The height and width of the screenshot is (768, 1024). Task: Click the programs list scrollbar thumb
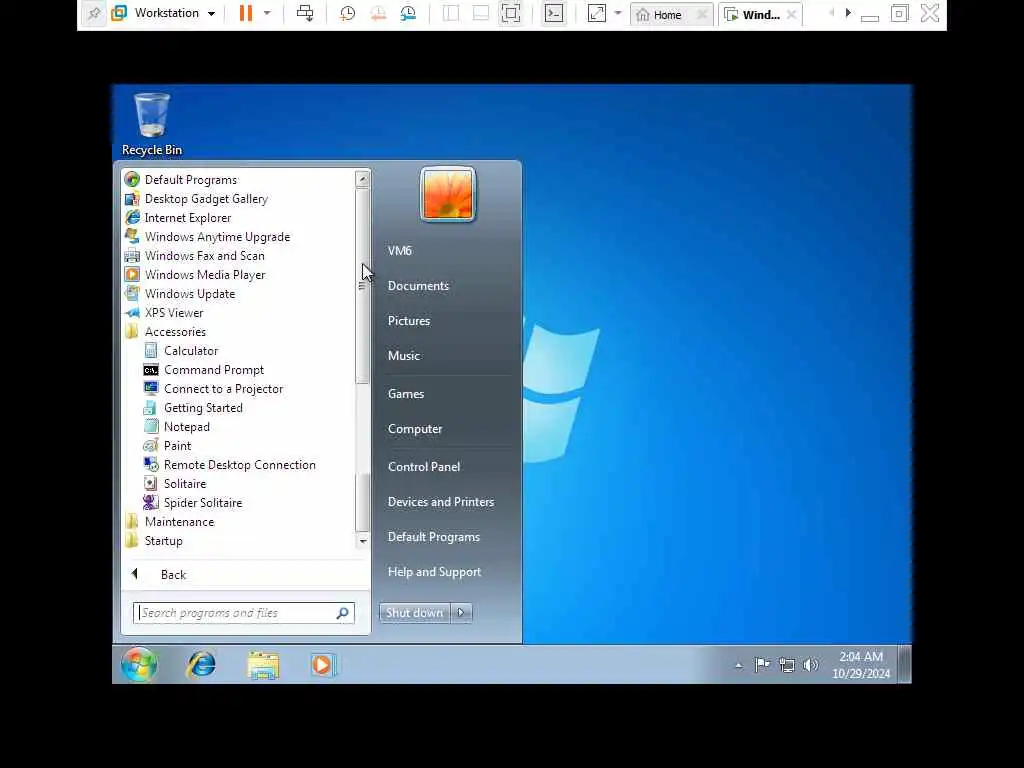362,286
